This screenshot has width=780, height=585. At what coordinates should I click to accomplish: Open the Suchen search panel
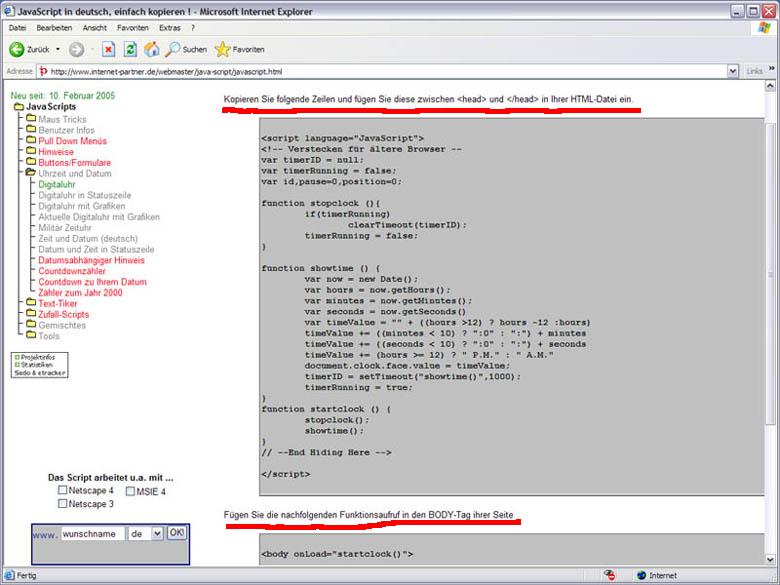[x=186, y=49]
